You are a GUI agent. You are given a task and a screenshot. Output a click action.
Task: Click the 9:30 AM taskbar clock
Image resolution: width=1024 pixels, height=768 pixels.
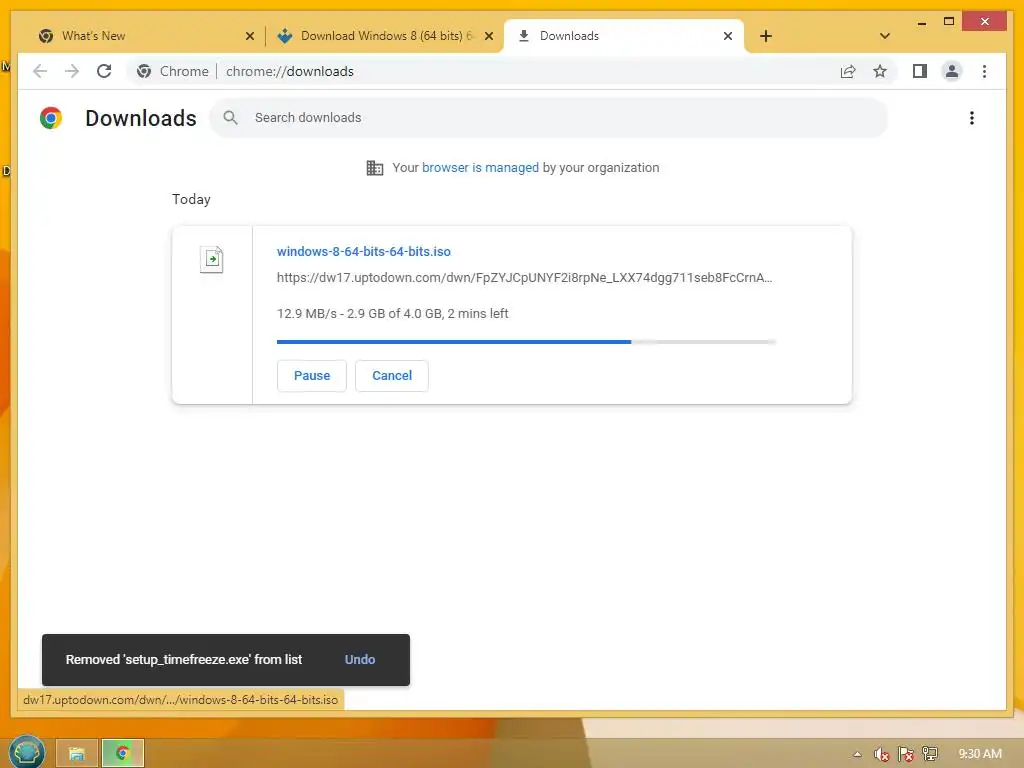pos(980,754)
